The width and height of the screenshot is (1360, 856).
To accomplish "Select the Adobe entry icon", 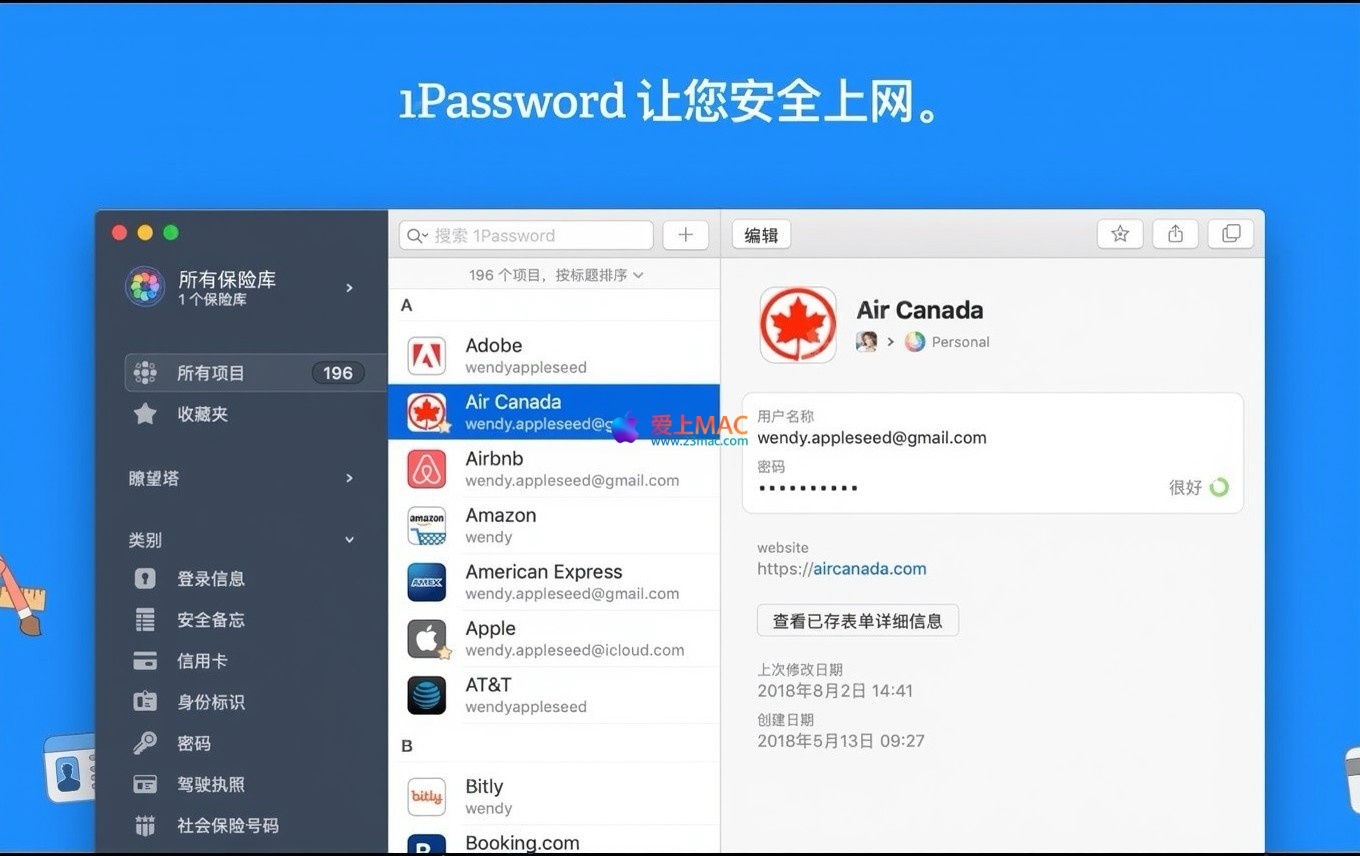I will click(427, 356).
